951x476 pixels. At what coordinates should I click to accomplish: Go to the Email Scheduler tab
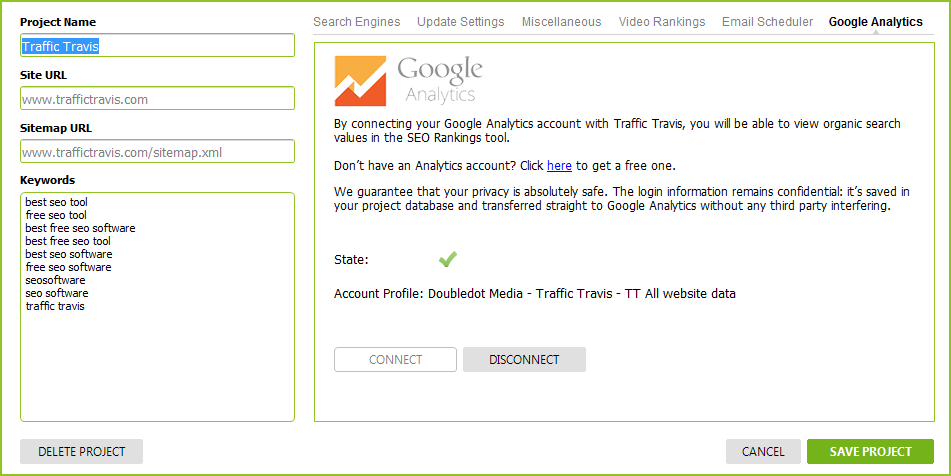767,22
